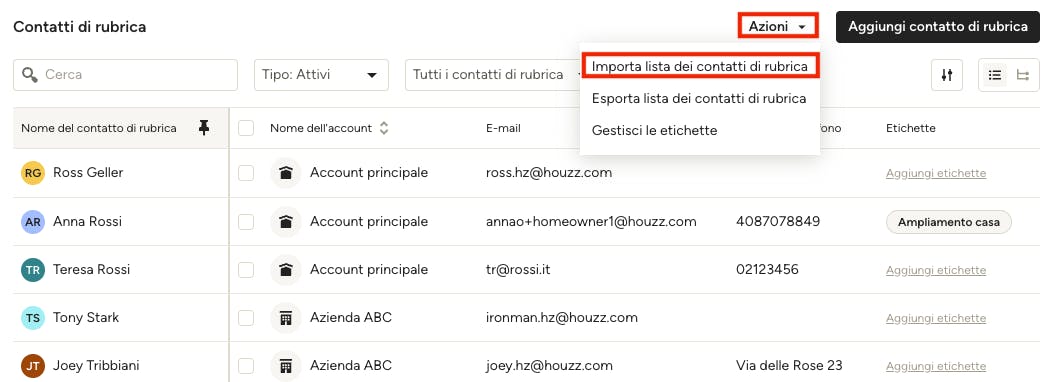
Task: Tick the checkbox for Joey Tribbiani
Action: (x=246, y=366)
